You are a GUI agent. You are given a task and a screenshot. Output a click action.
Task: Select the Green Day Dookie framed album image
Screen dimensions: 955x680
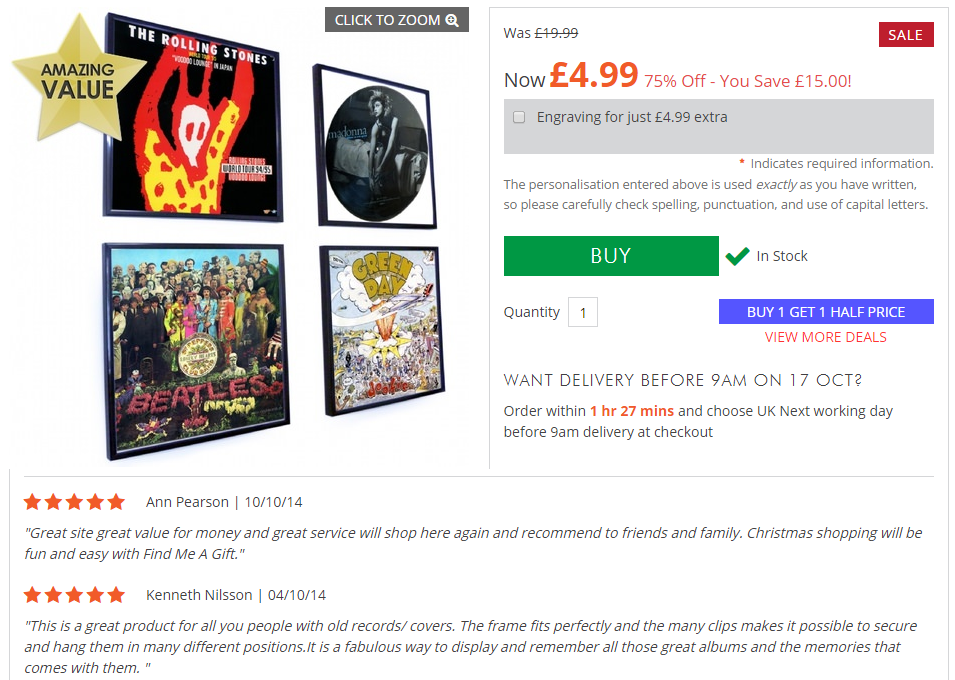382,330
